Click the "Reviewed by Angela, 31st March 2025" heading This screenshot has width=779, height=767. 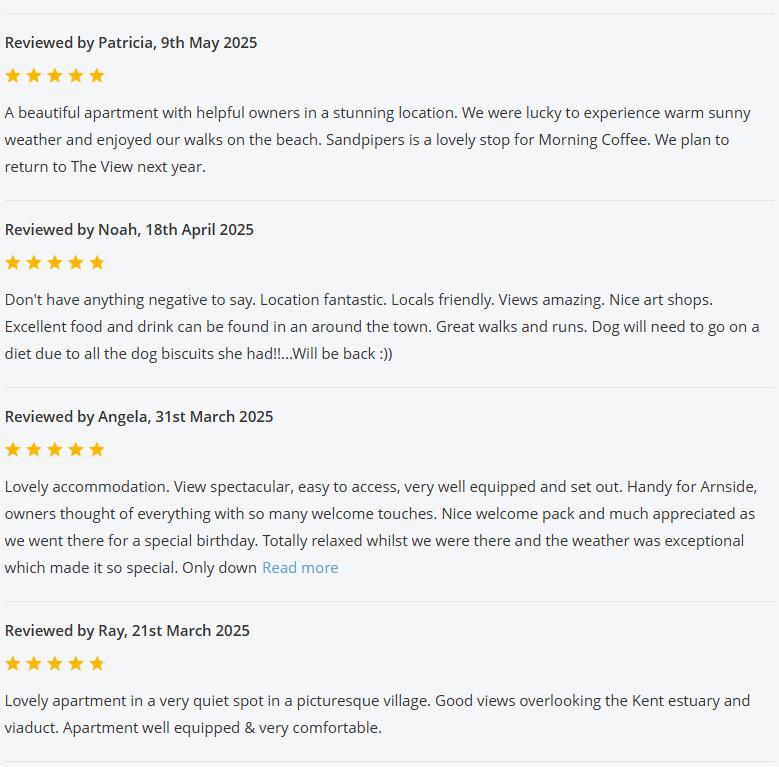[139, 417]
